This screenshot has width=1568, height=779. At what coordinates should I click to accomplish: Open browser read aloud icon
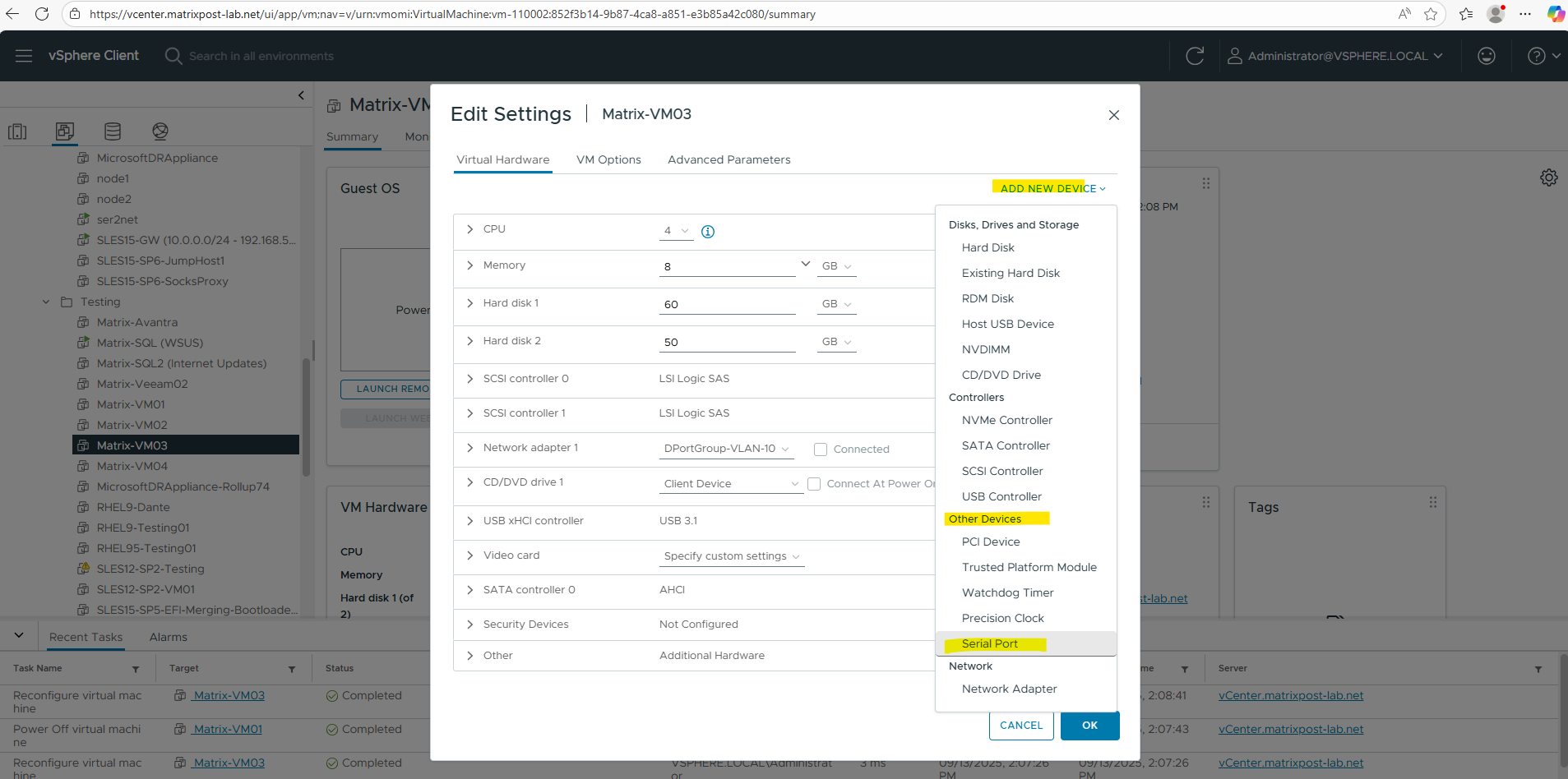[1404, 14]
